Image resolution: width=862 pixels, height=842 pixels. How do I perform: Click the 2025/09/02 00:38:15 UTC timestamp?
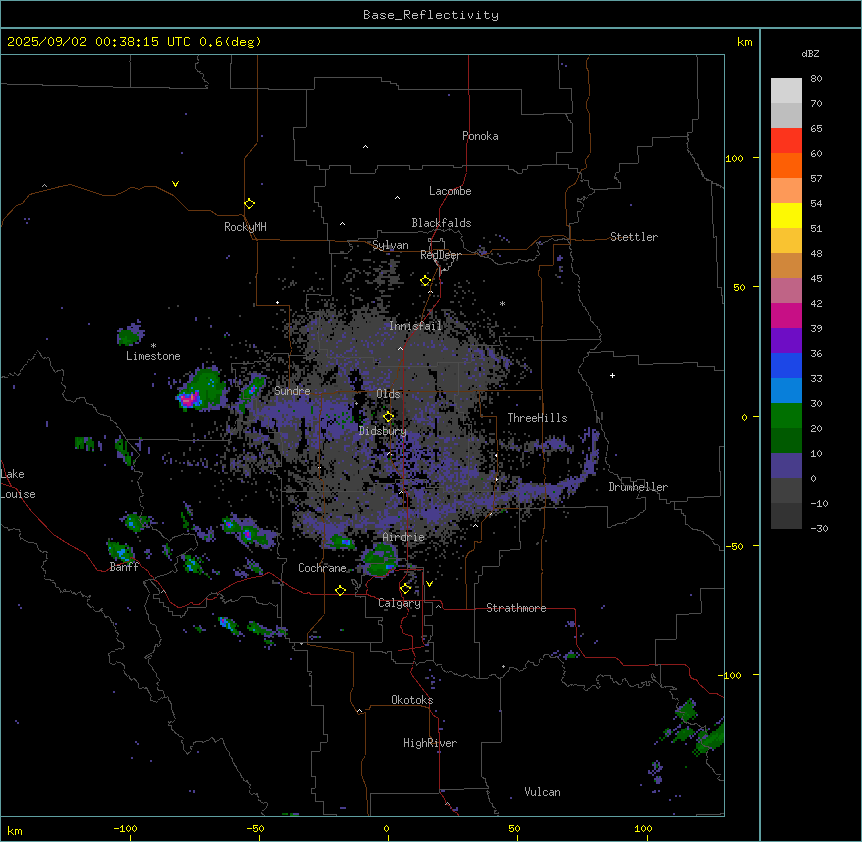click(99, 42)
